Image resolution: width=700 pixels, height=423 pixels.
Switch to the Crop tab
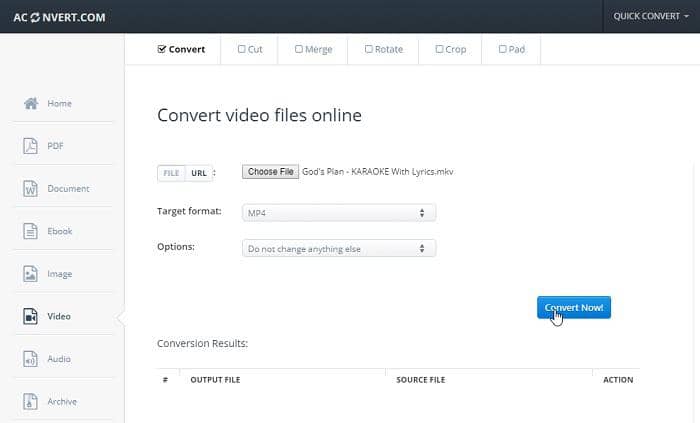[x=440, y=49]
